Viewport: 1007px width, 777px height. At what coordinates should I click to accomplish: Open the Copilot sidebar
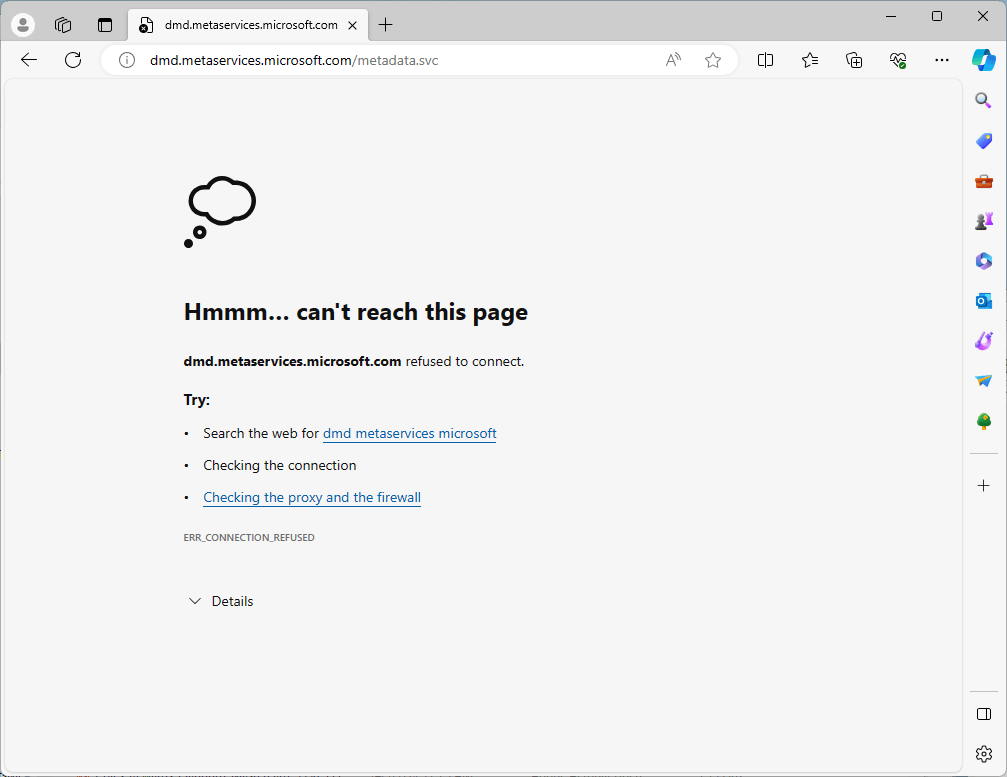tap(984, 60)
